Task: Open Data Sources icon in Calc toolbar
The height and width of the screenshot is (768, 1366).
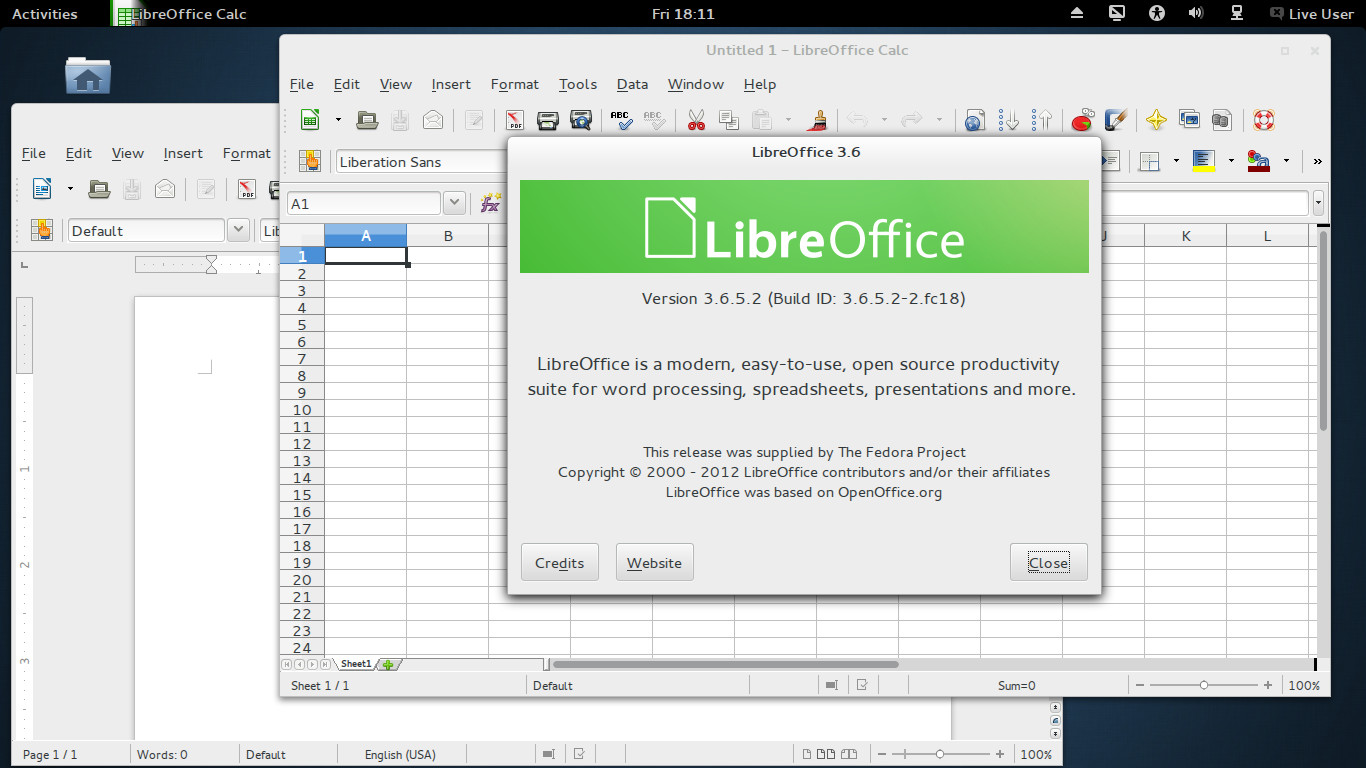Action: tap(1221, 120)
